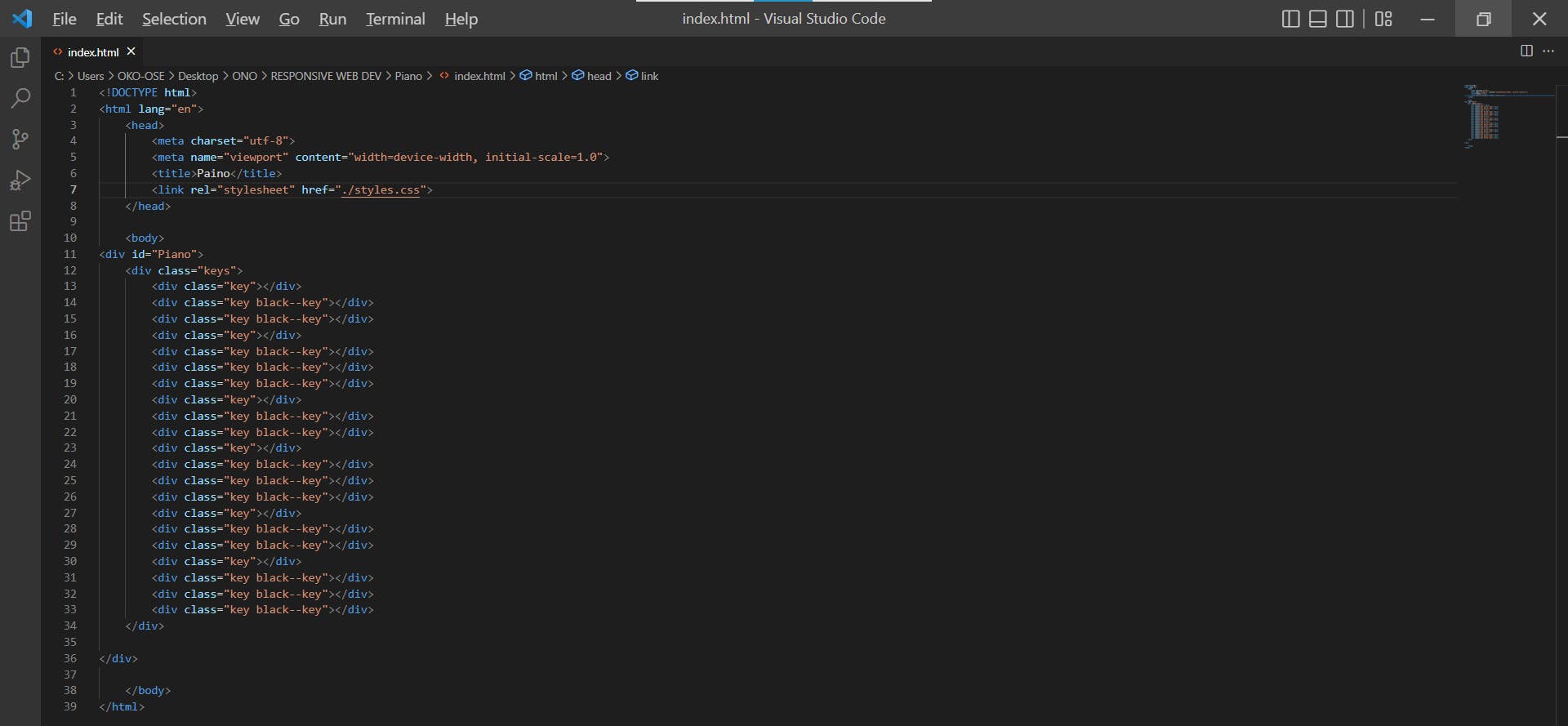
Task: Restore down the VS Code window
Action: tap(1483, 19)
